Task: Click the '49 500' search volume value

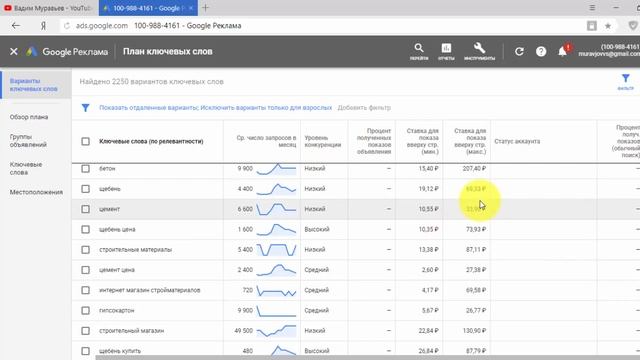Action: pyautogui.click(x=244, y=331)
